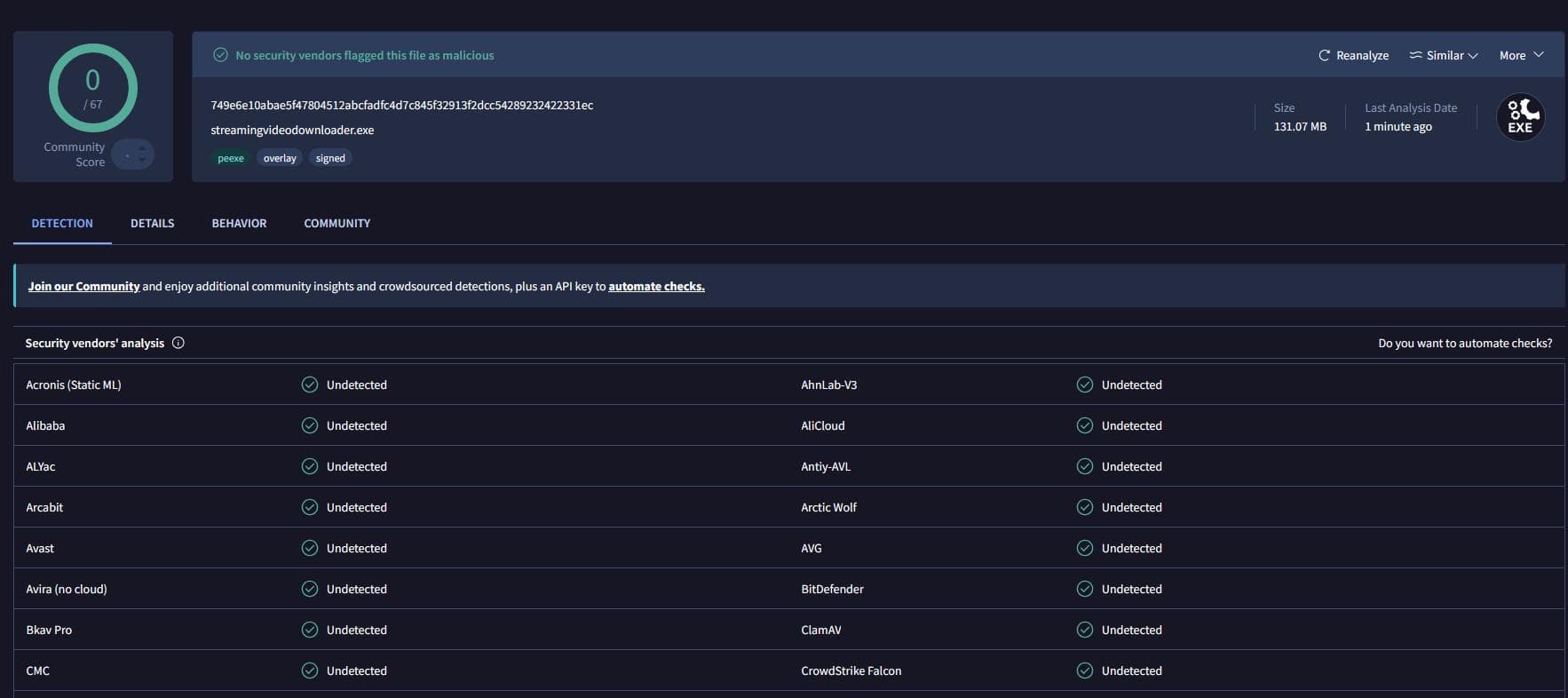Click the Undetected result in the AVG row
Screen dimensions: 1568x698
1132,548
